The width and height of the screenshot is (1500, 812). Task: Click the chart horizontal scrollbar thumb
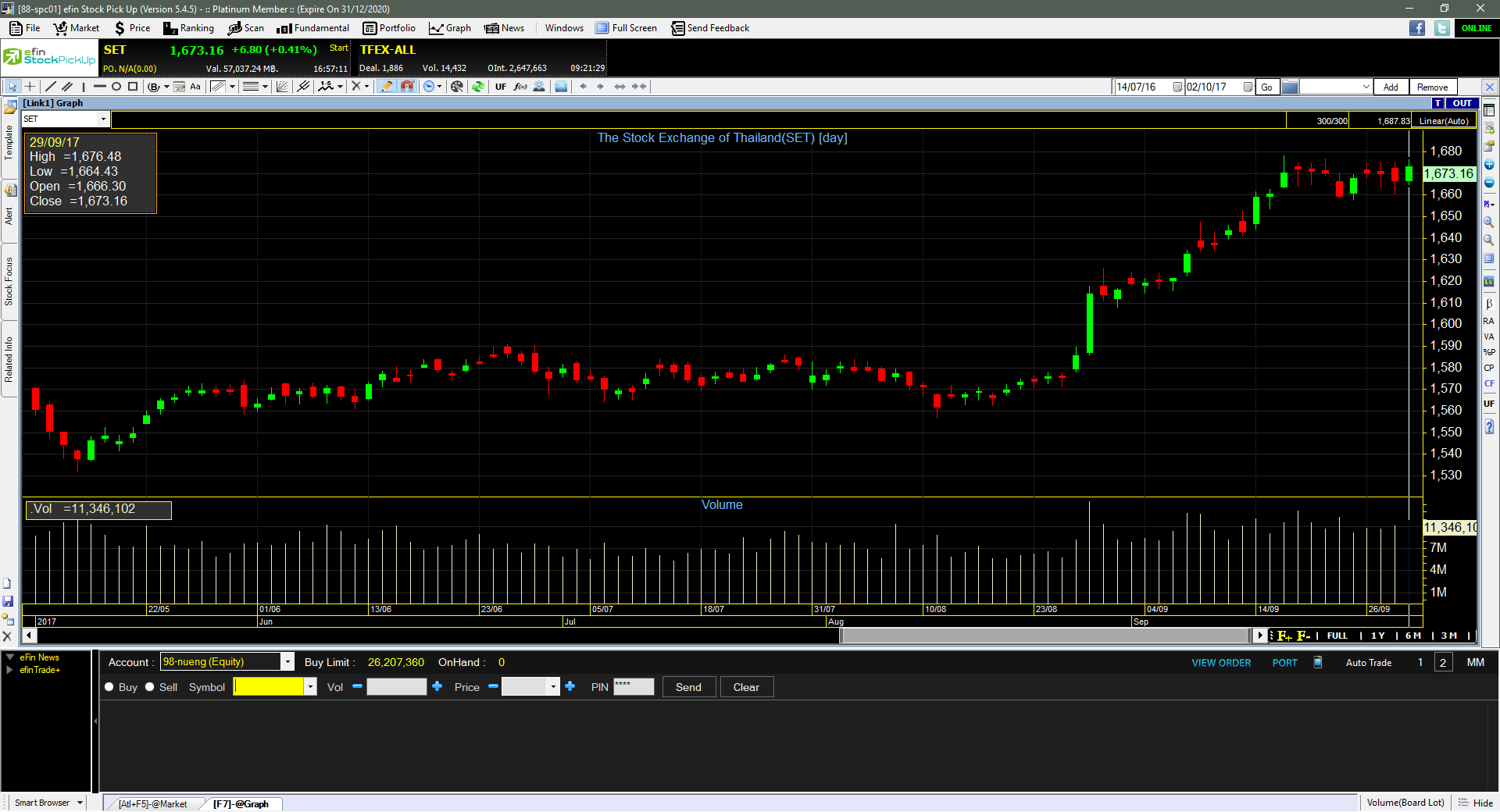[1045, 636]
